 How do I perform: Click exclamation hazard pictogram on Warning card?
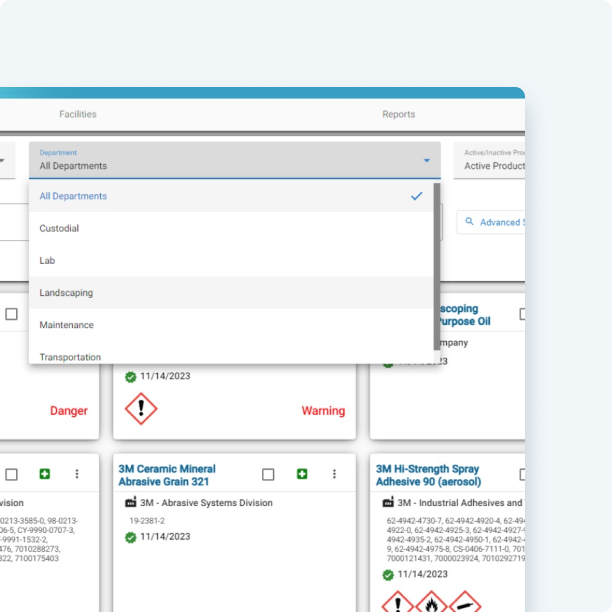point(141,409)
